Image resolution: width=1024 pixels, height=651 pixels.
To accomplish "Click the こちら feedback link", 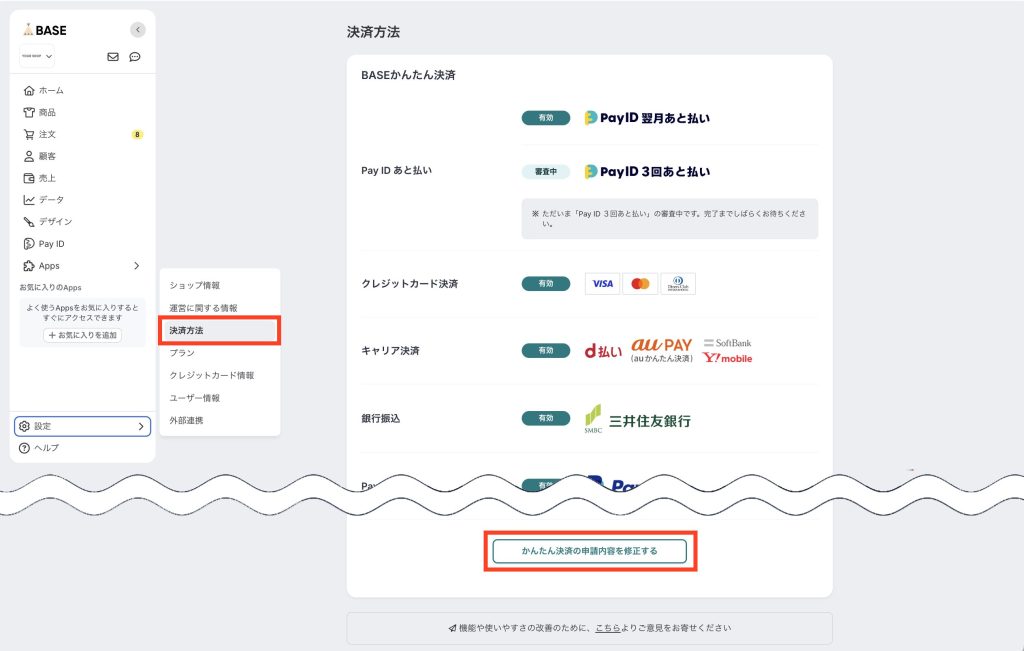I will (608, 628).
